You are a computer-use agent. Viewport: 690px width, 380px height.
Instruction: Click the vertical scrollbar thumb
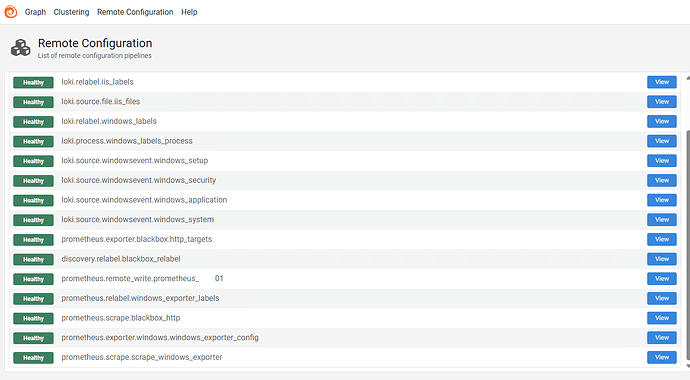pyautogui.click(x=688, y=245)
